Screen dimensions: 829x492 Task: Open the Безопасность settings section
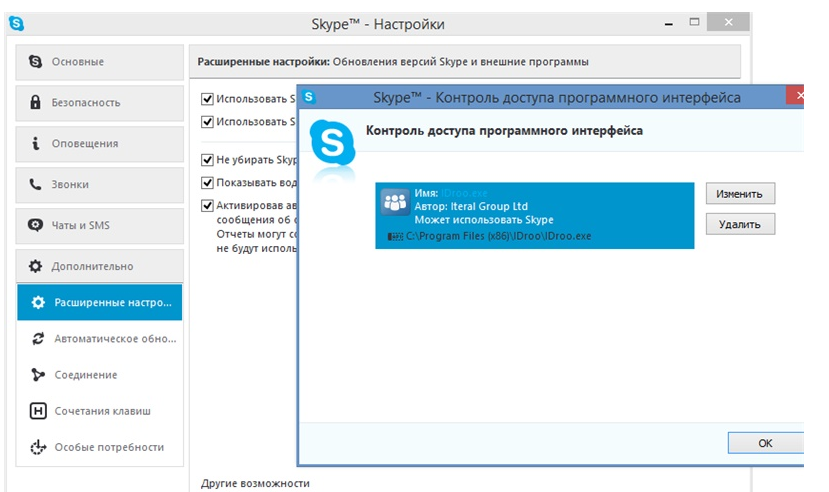[99, 103]
